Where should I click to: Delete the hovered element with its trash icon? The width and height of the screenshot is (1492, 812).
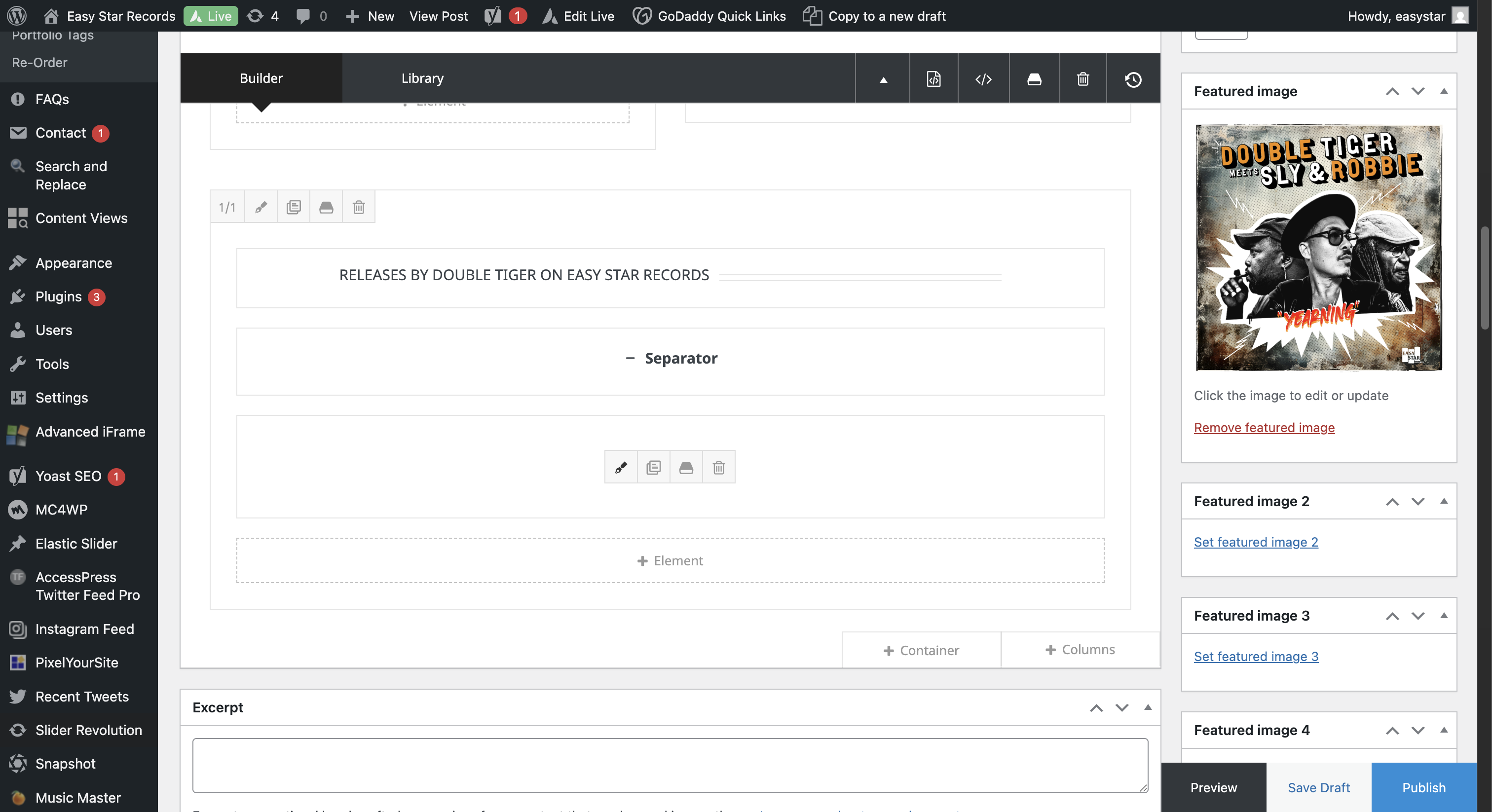718,467
